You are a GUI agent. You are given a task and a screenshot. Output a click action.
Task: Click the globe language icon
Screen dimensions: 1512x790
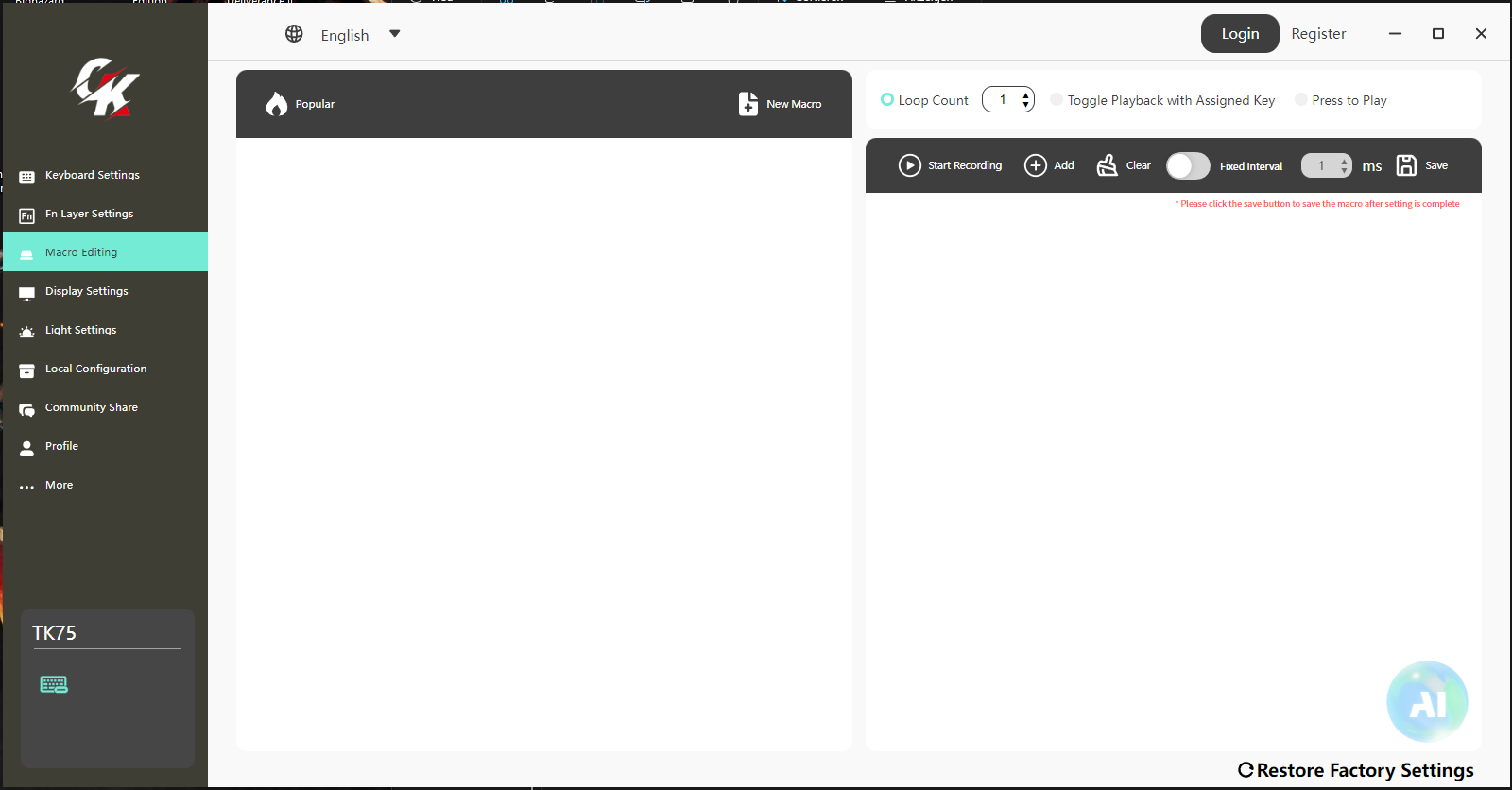[294, 34]
